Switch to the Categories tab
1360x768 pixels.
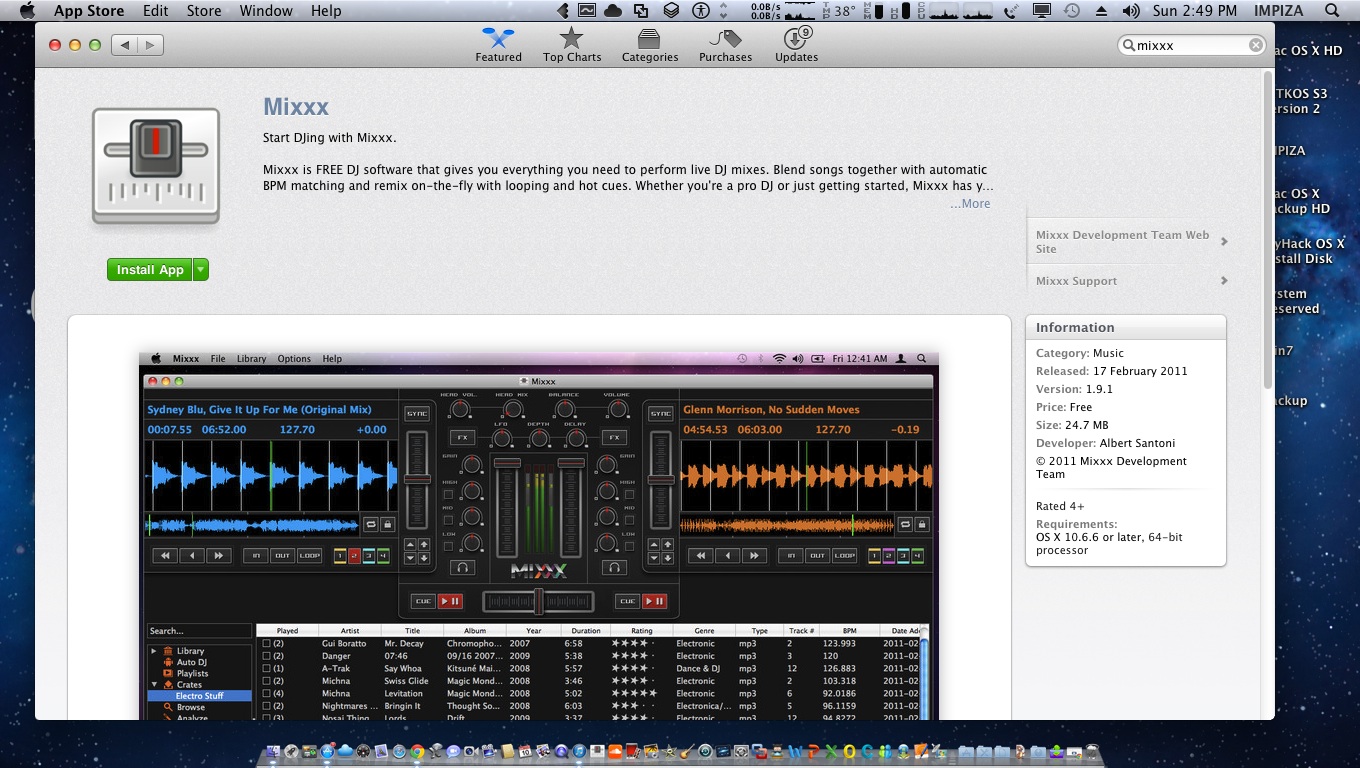click(650, 45)
